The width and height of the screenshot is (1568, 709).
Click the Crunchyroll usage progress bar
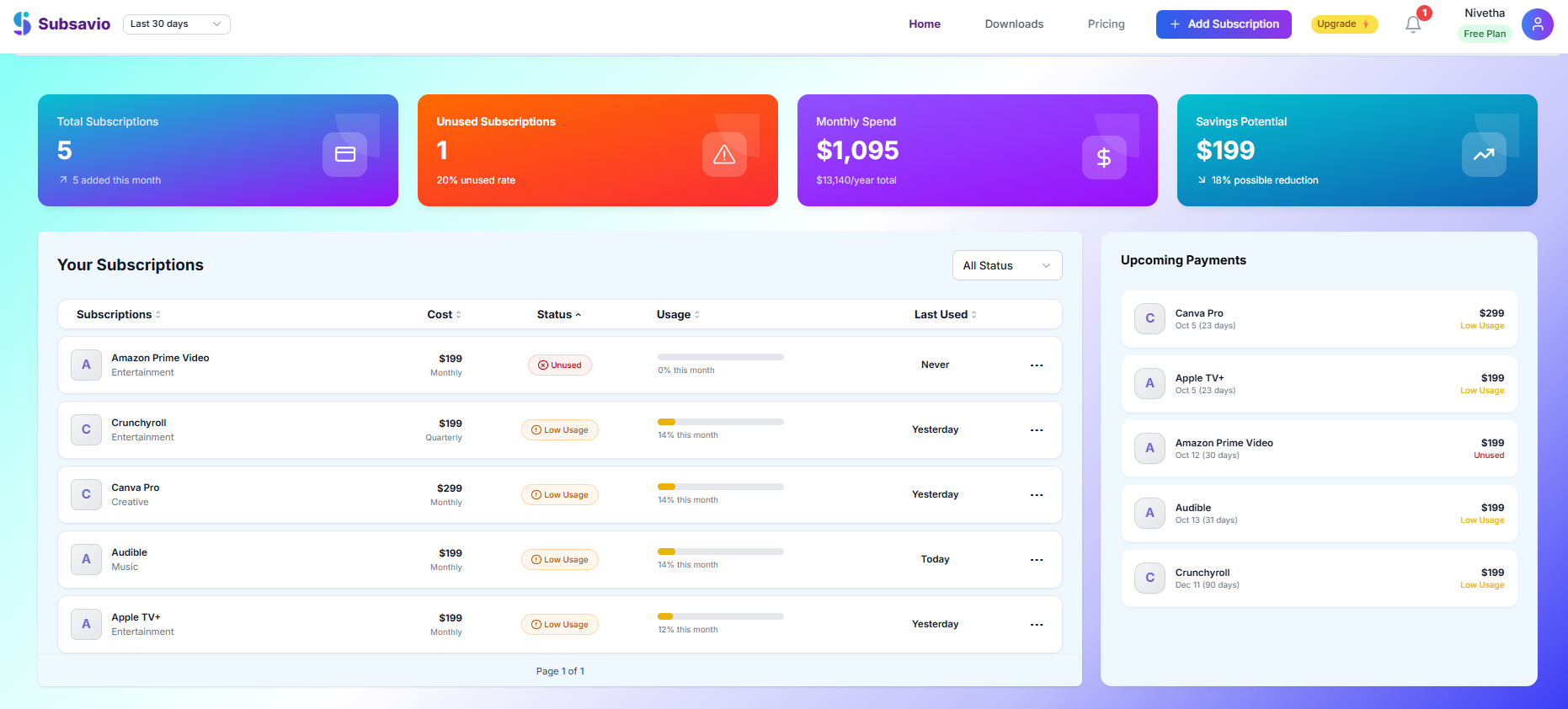click(x=720, y=422)
